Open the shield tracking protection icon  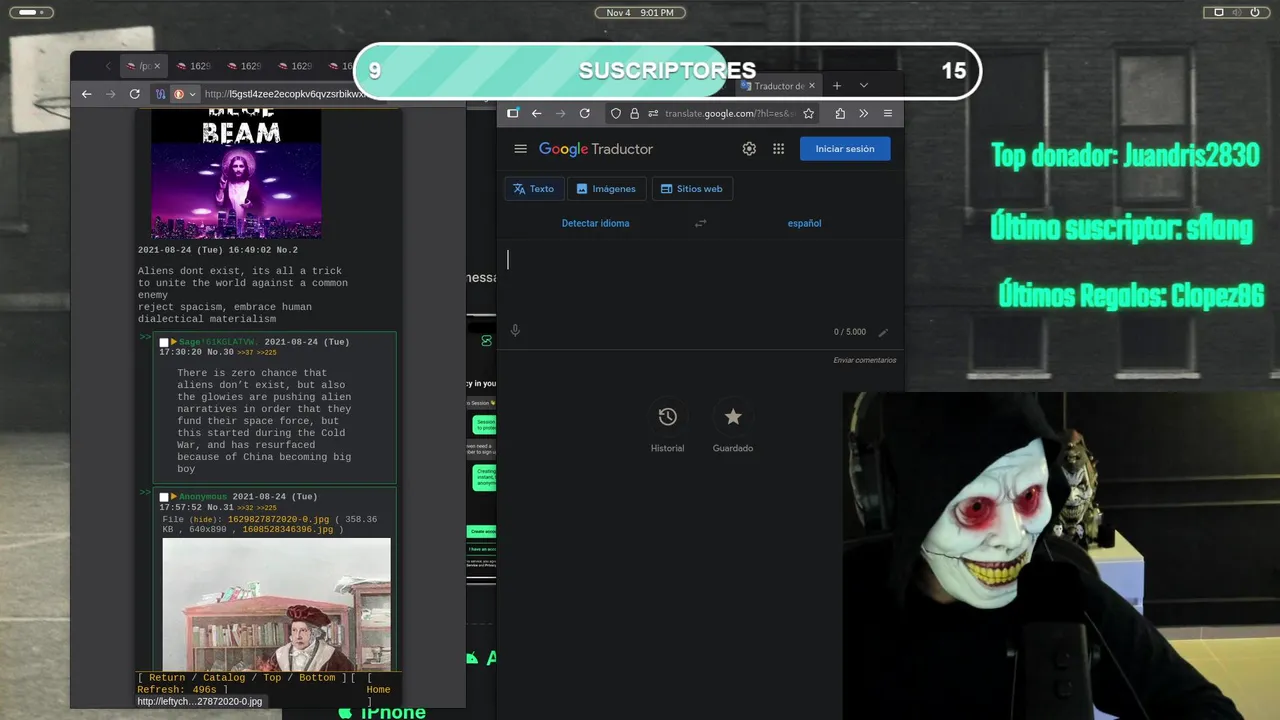616,113
